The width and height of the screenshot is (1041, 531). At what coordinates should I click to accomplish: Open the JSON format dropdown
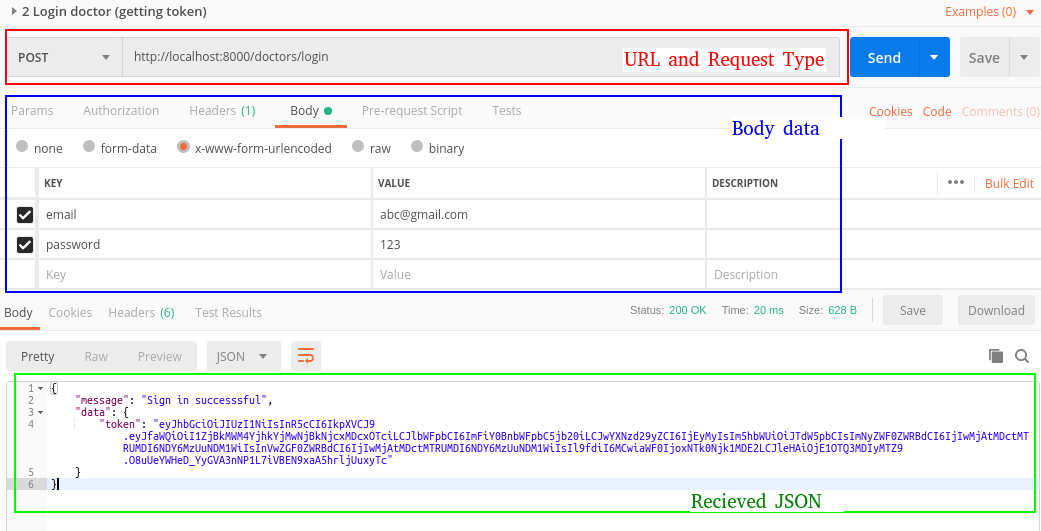coord(244,356)
